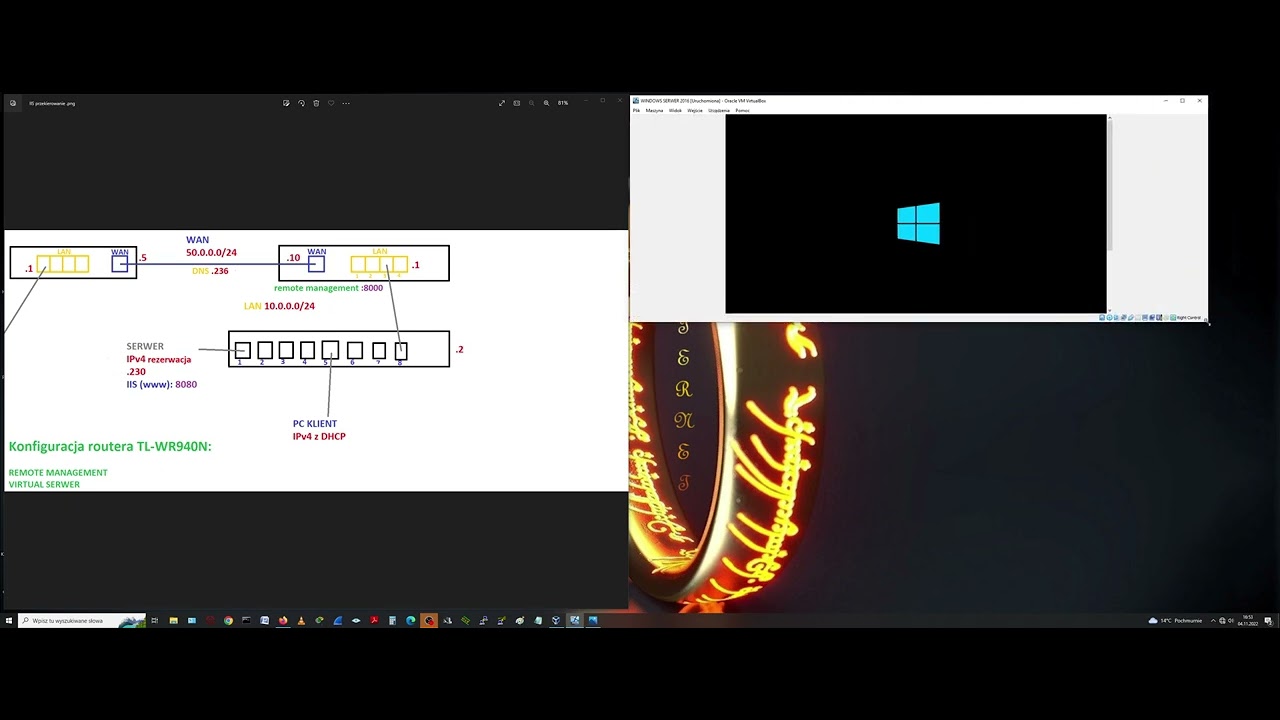This screenshot has width=1280, height=720.
Task: Open the three-dots more menu in Photos
Action: point(346,103)
